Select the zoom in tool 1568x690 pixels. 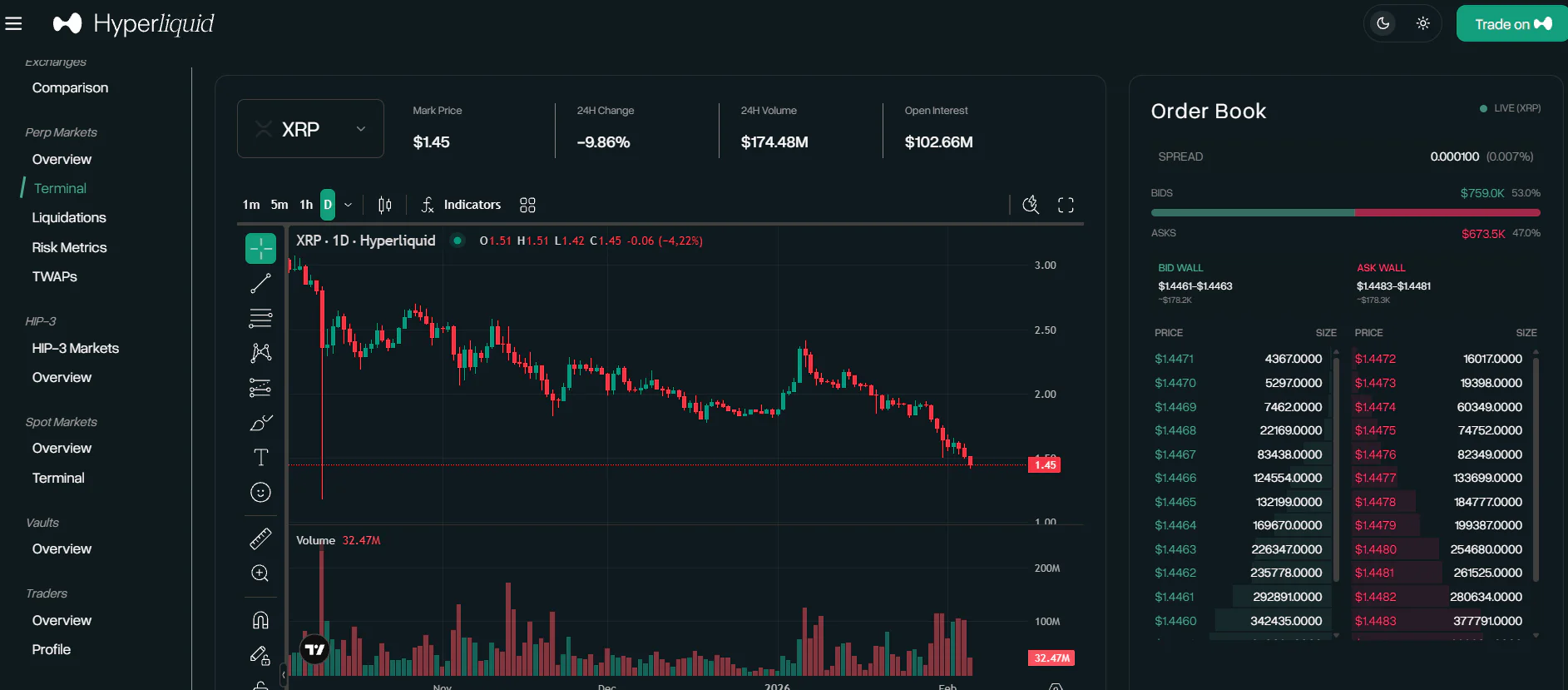260,573
